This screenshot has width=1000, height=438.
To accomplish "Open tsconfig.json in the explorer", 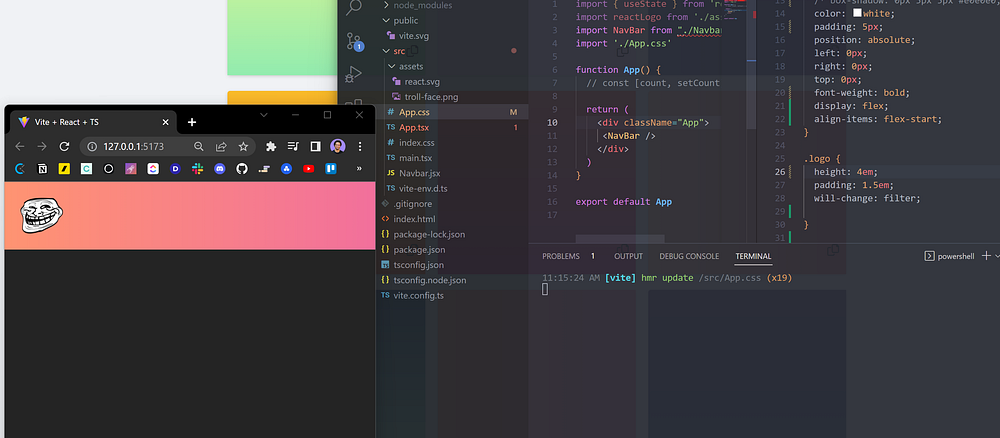I will 418,265.
